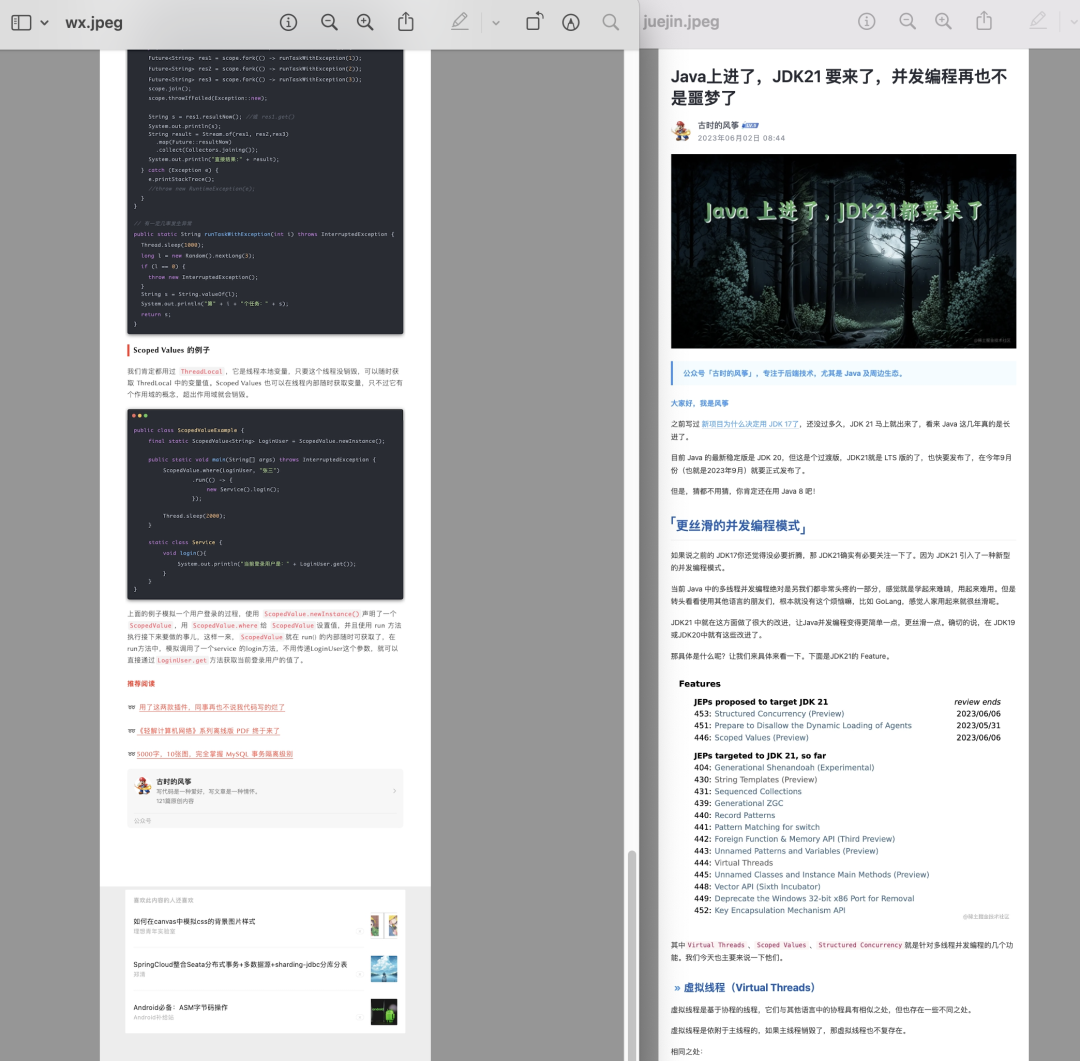Click vertical scrollbar of wx.jpeg window

click(x=632, y=954)
